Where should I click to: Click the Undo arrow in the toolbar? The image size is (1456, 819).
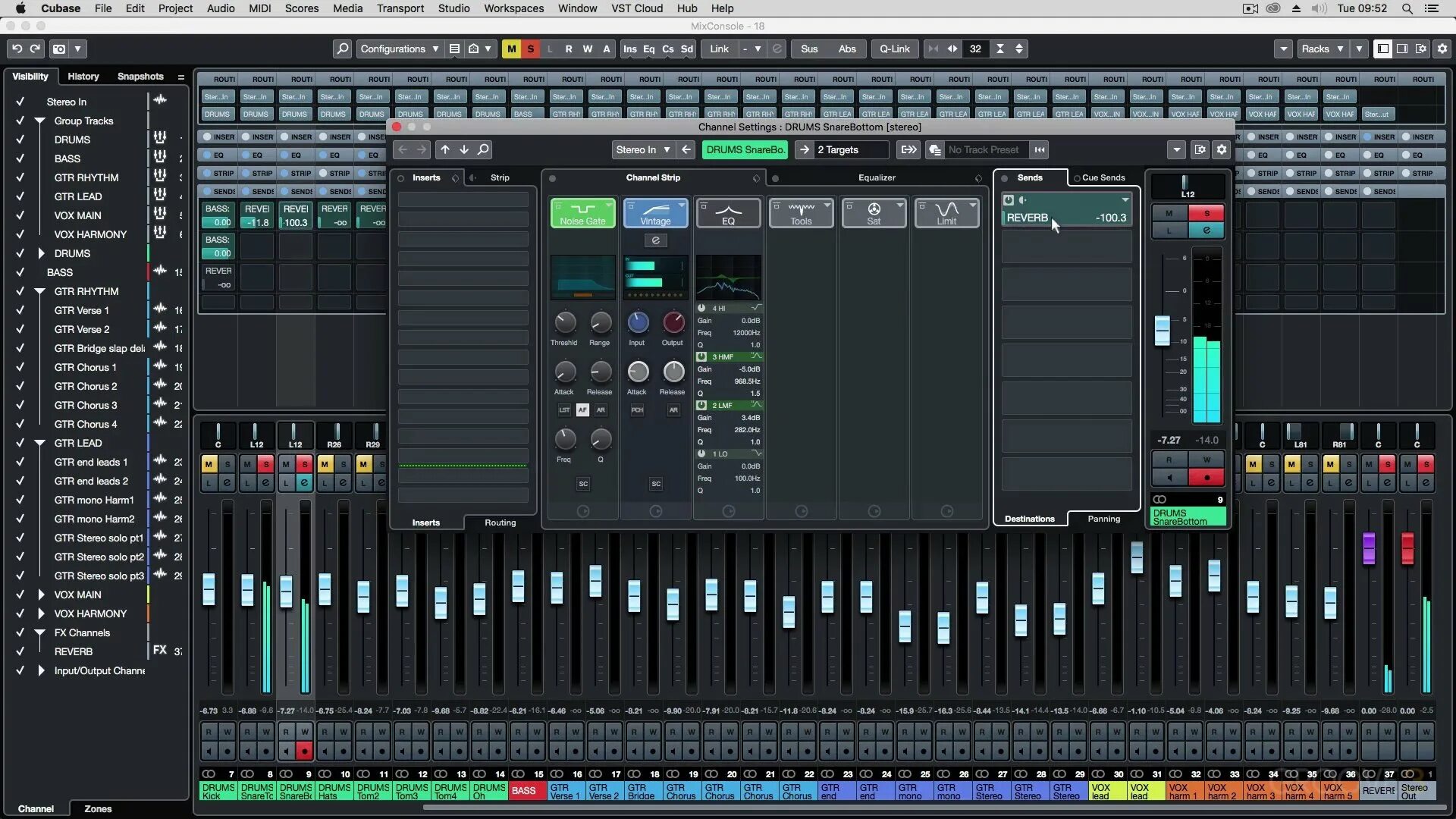(17, 49)
